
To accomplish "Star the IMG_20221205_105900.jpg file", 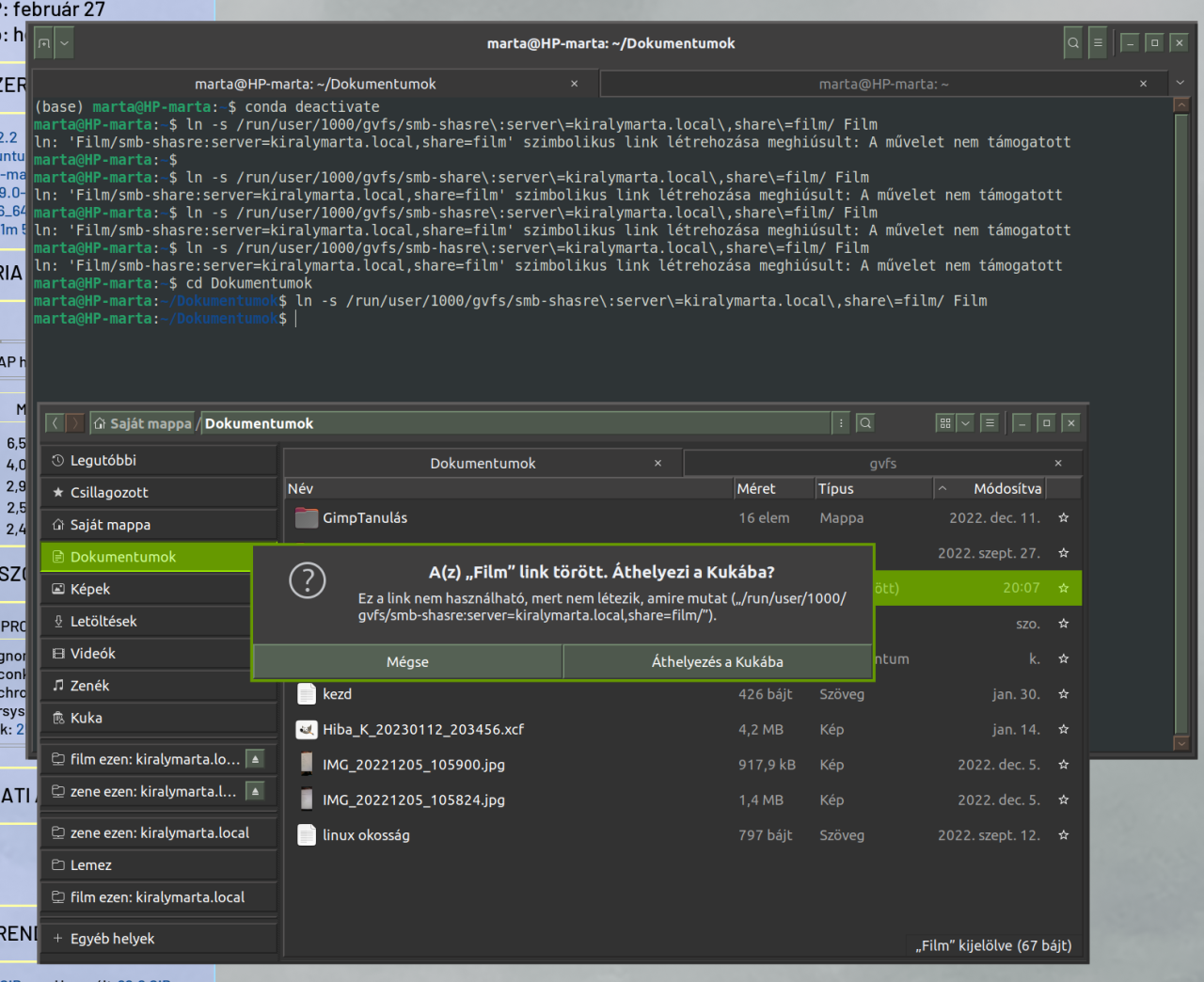I will tap(1064, 765).
